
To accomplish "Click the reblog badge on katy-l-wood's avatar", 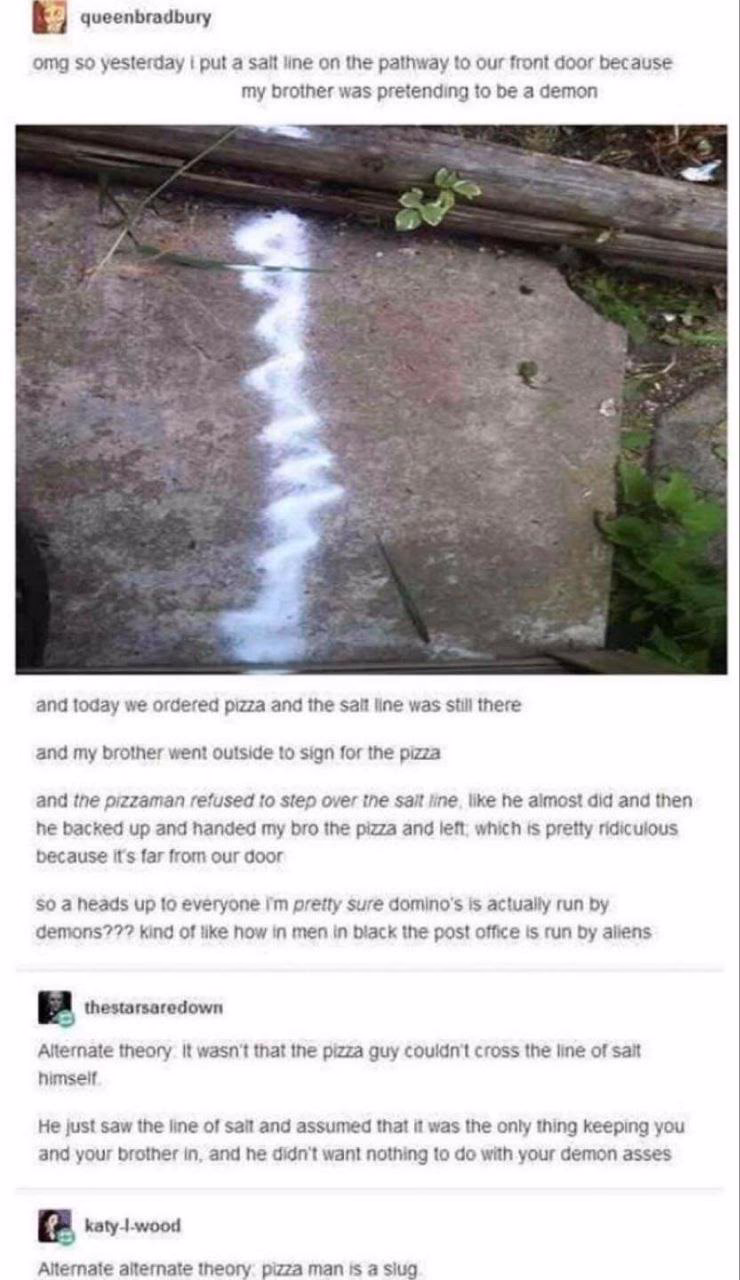I will click(66, 1237).
